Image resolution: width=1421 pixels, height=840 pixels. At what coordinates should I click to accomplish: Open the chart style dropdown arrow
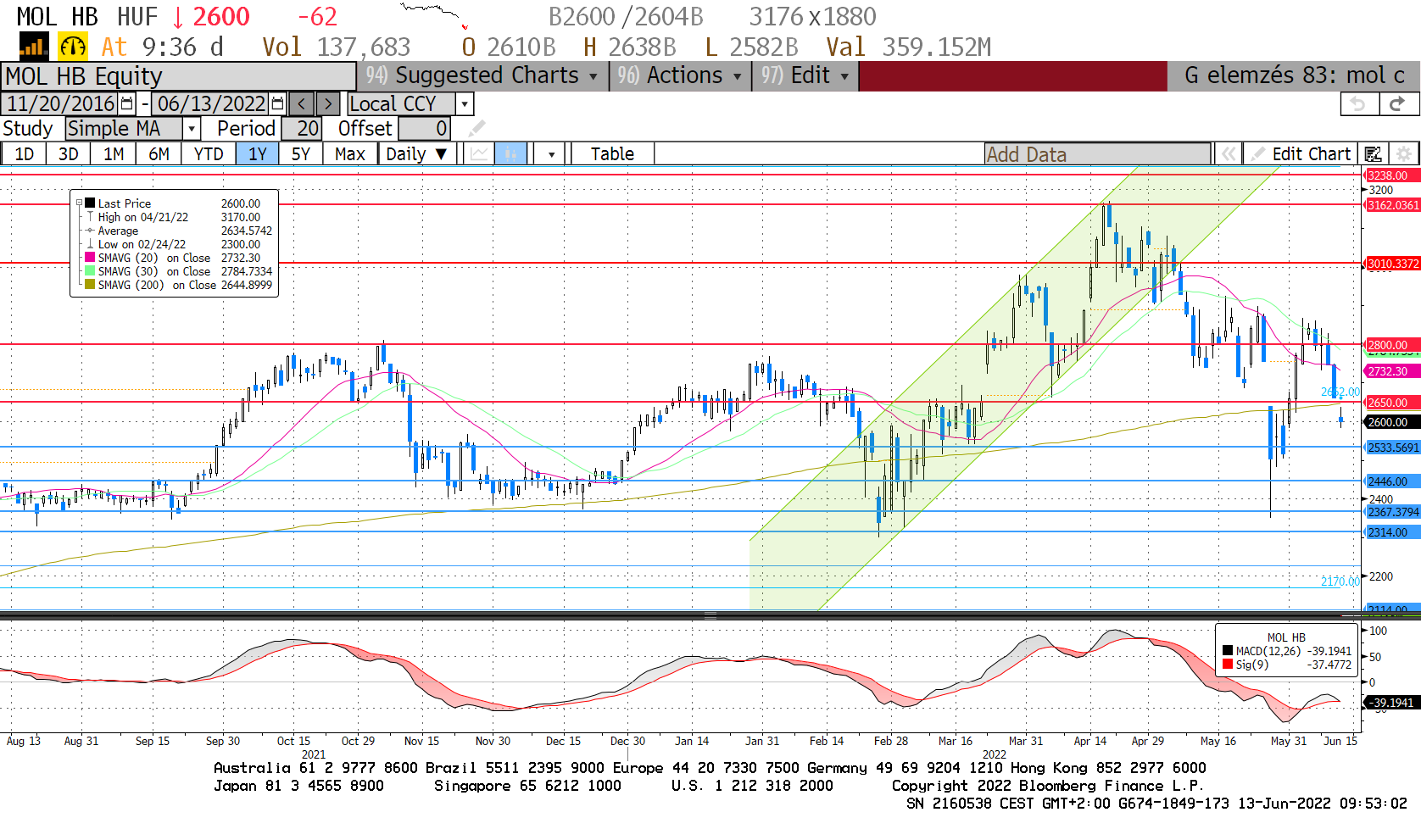click(551, 153)
